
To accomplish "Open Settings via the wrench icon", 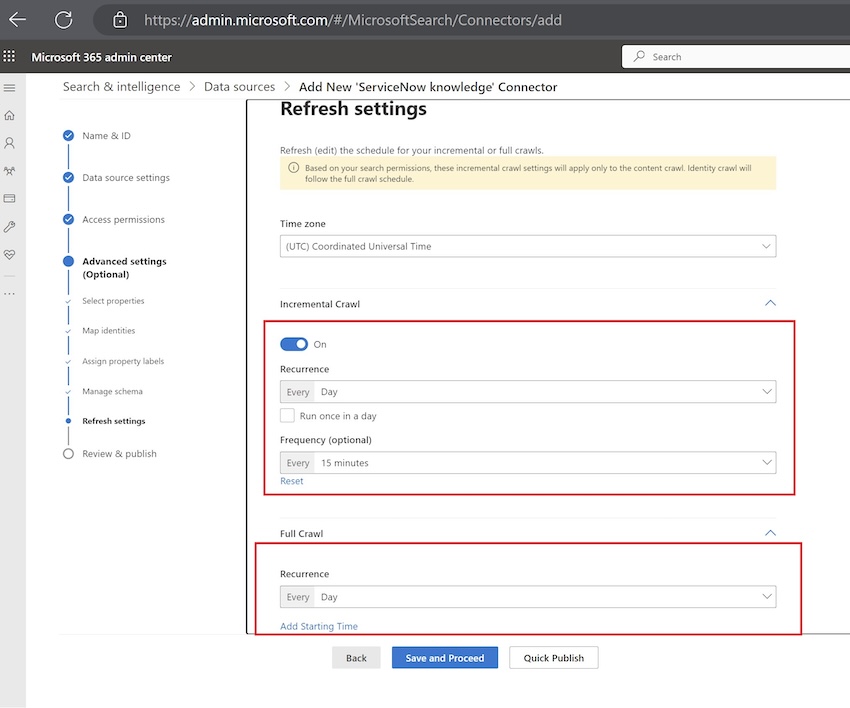I will click(x=10, y=227).
